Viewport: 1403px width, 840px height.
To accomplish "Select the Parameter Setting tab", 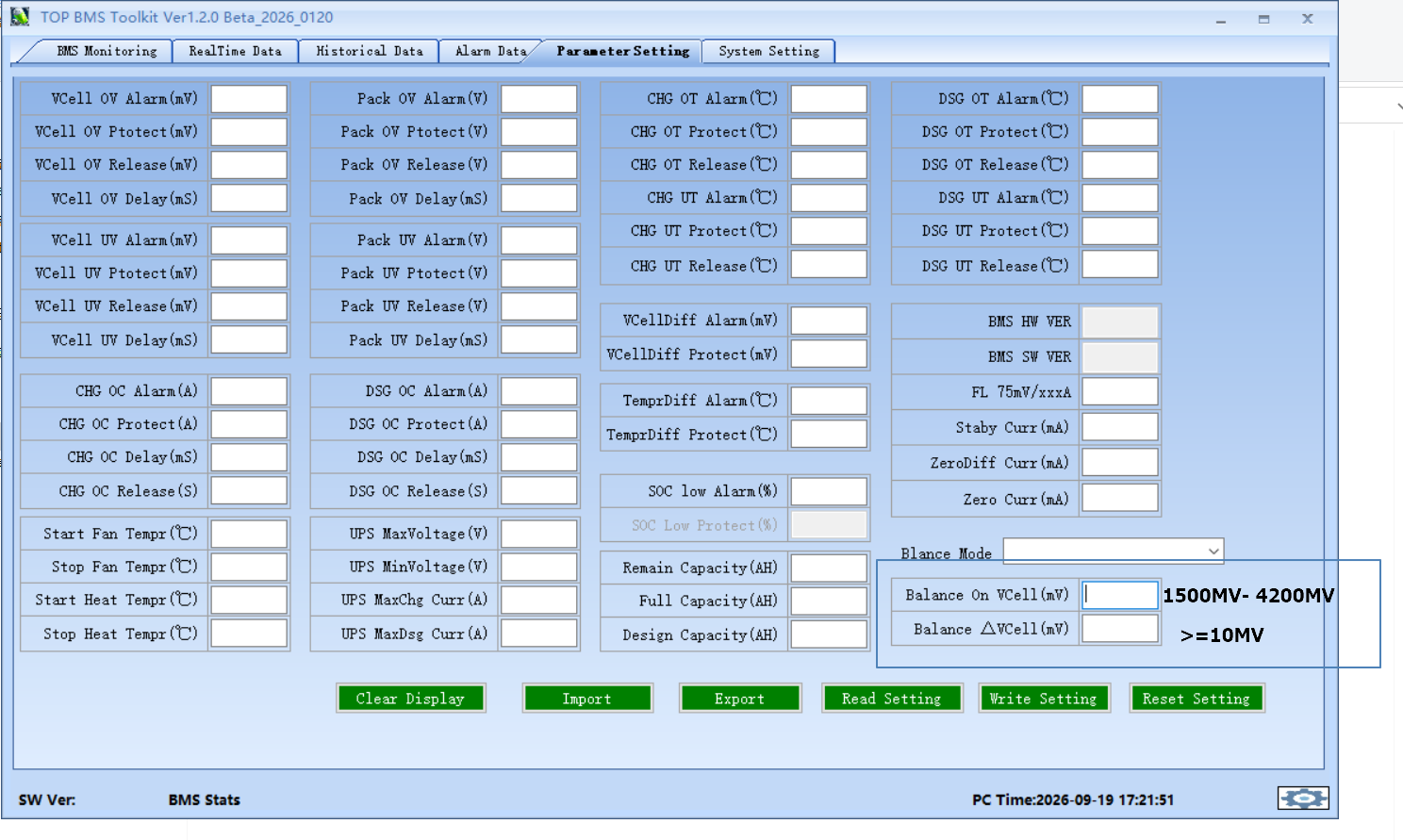I will tap(622, 51).
